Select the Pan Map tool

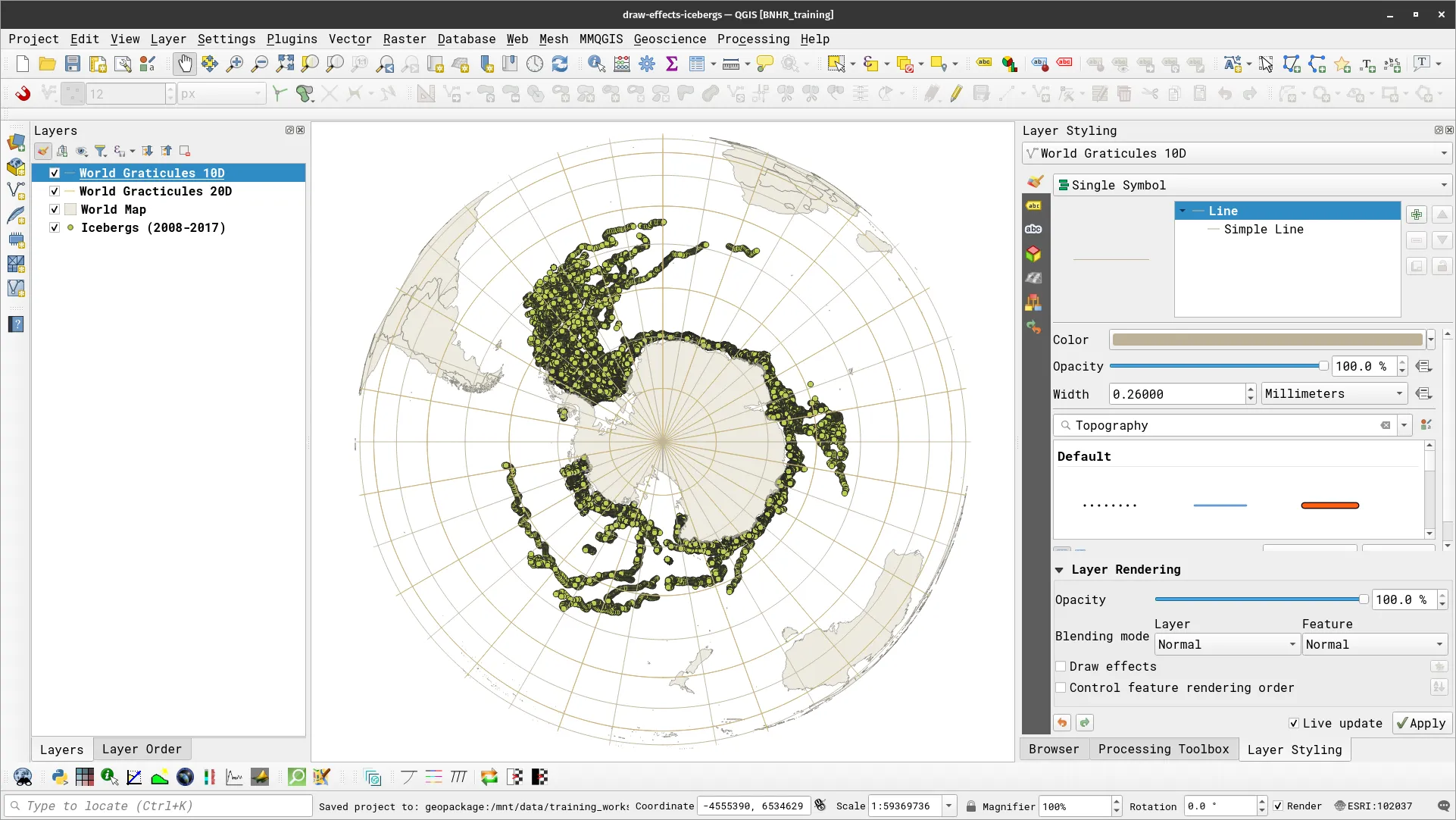(184, 64)
